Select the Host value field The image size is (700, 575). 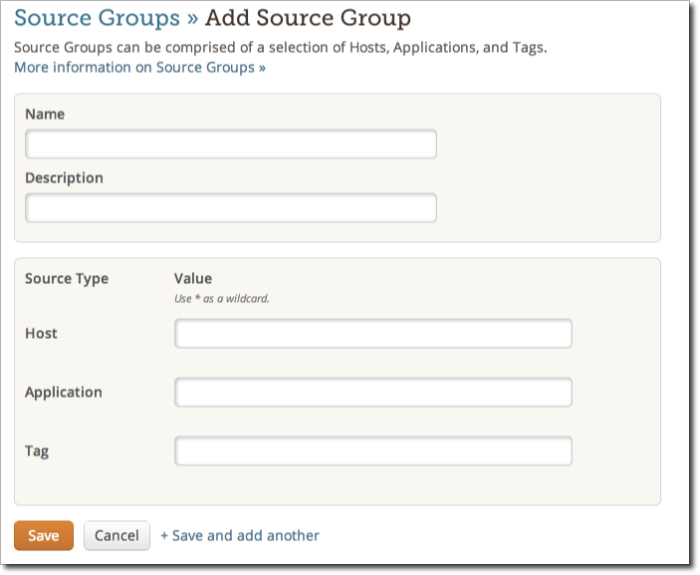373,334
